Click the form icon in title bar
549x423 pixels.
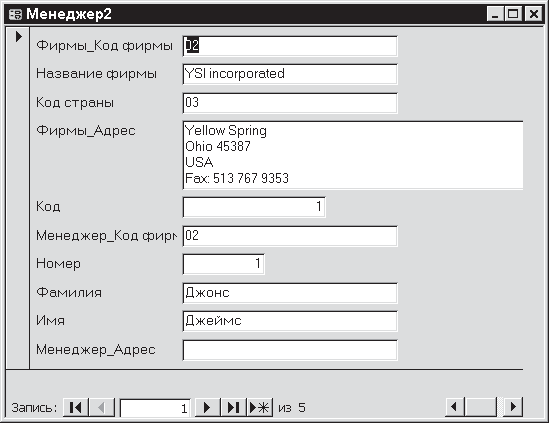click(15, 14)
